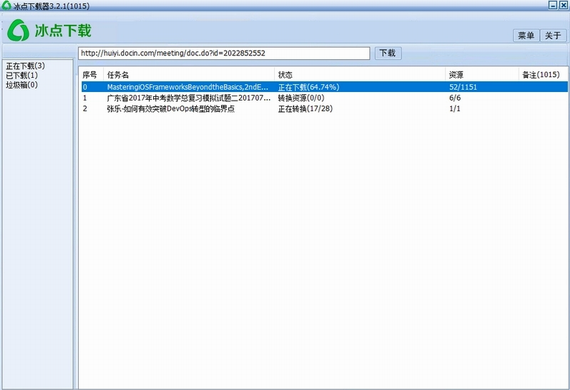The width and height of the screenshot is (570, 390).
Task: Click resource value 1/1
Action: (455, 109)
